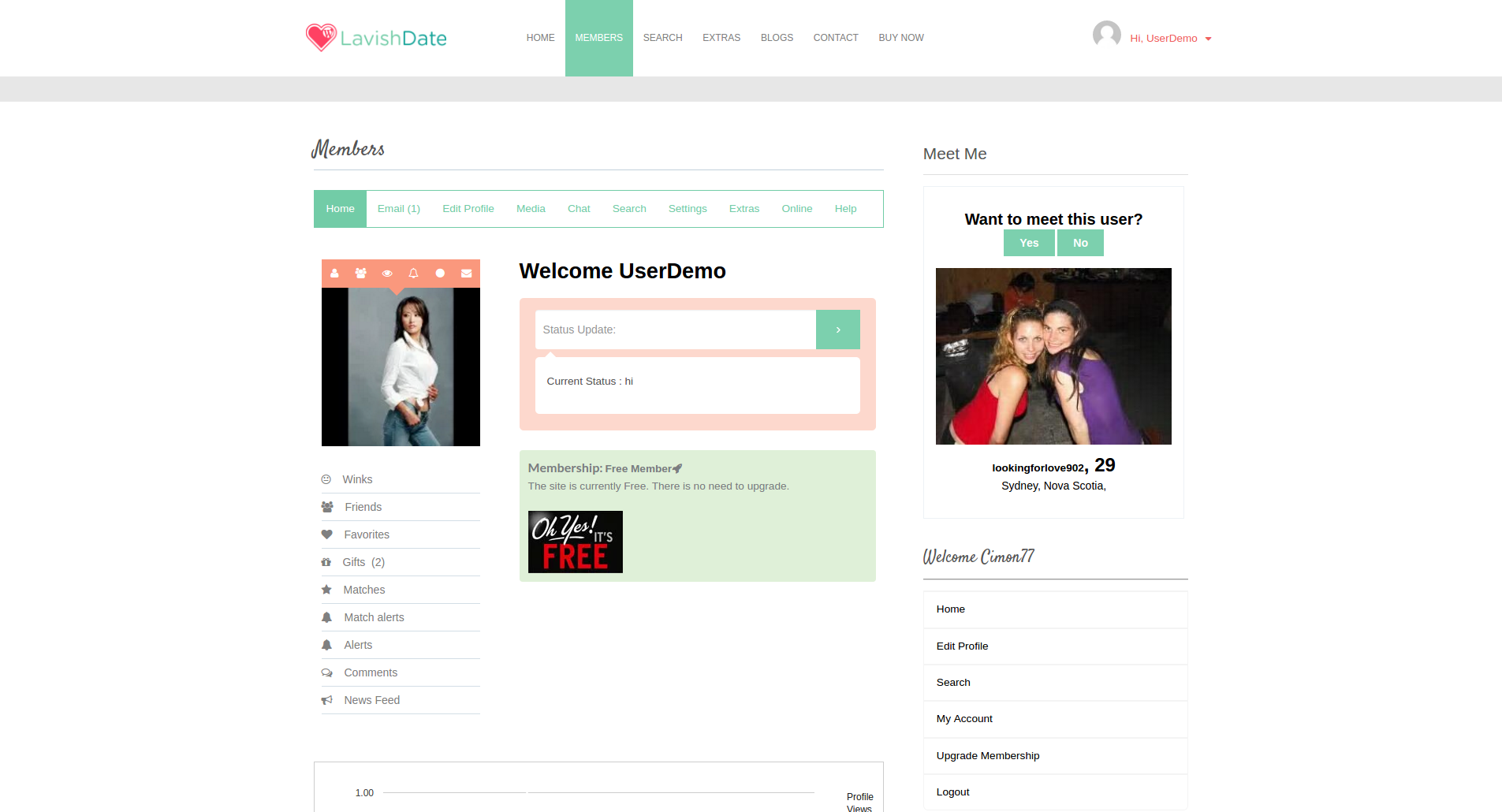Open the Matches link
This screenshot has width=1502, height=812.
[x=364, y=590]
